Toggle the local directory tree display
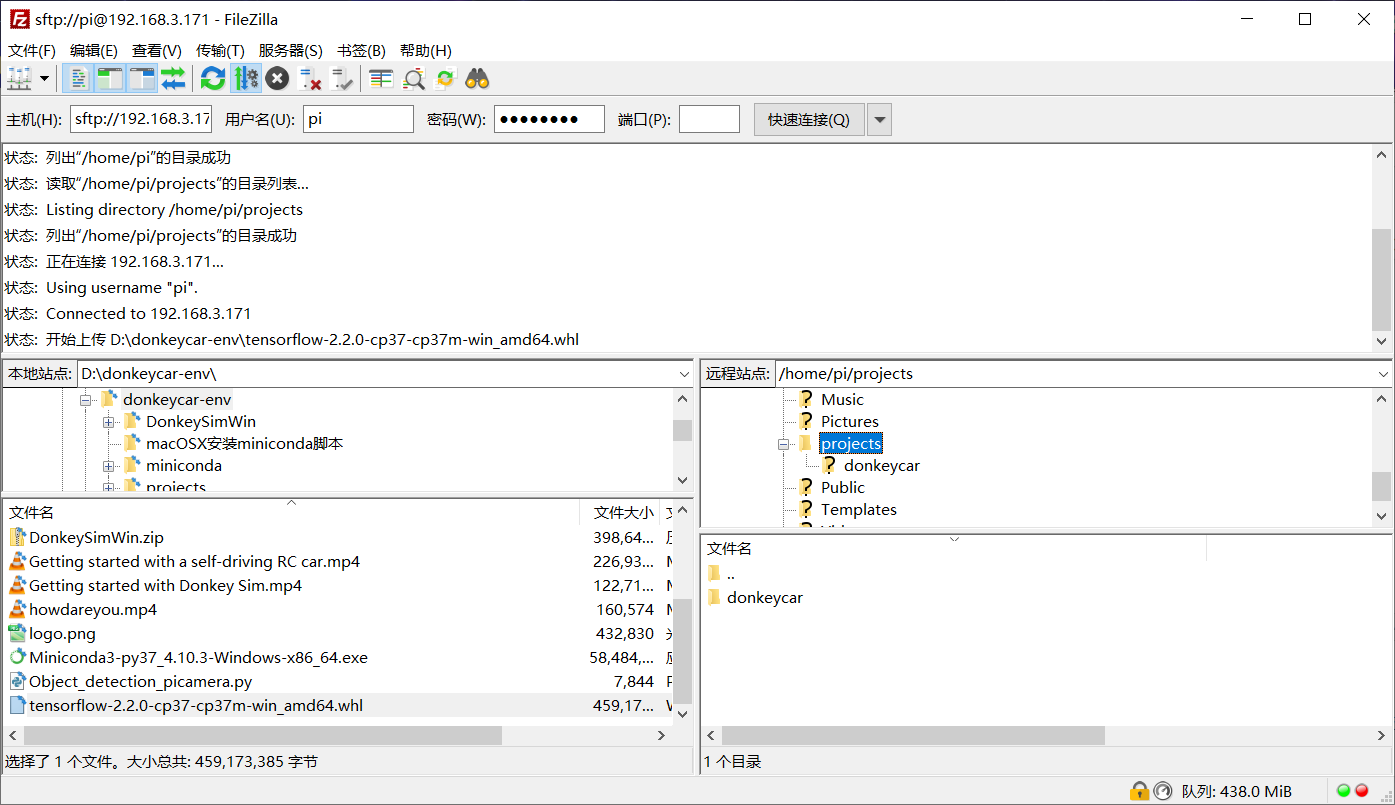 pos(110,78)
